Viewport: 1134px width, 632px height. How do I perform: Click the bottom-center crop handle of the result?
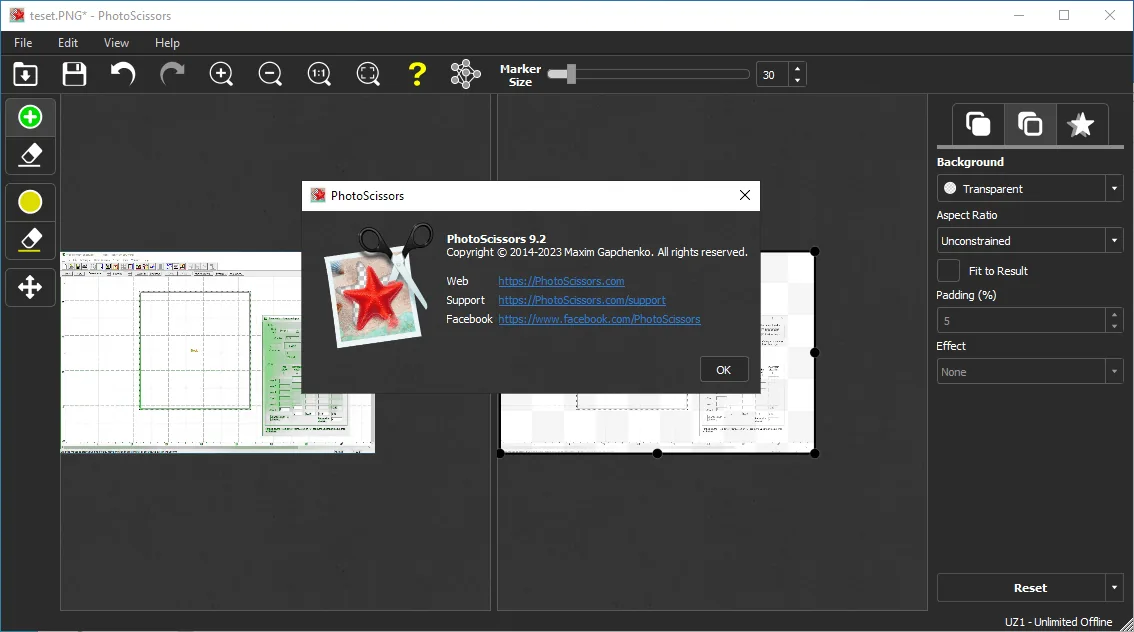tap(657, 453)
